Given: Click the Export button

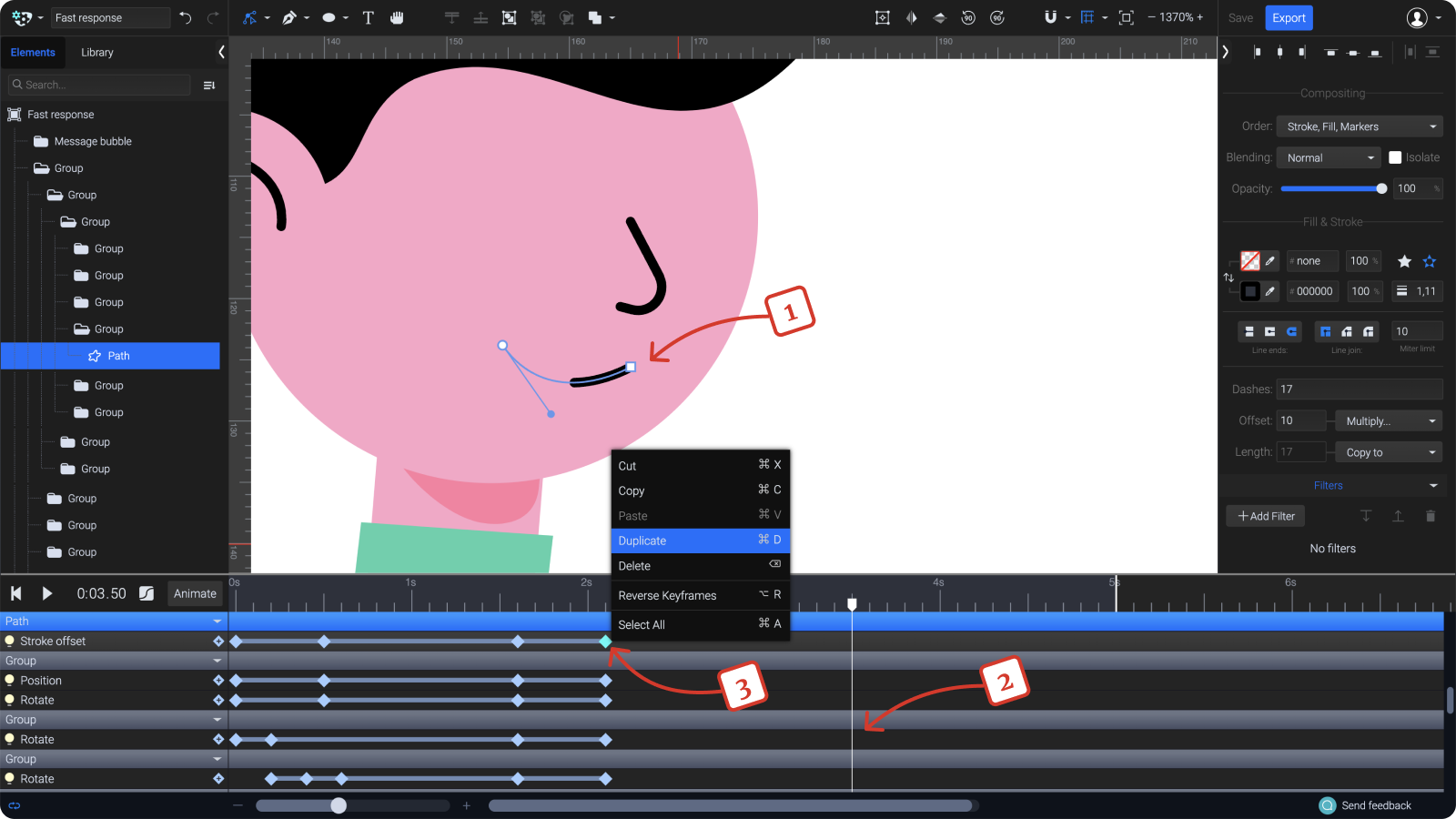Looking at the screenshot, I should (x=1289, y=17).
